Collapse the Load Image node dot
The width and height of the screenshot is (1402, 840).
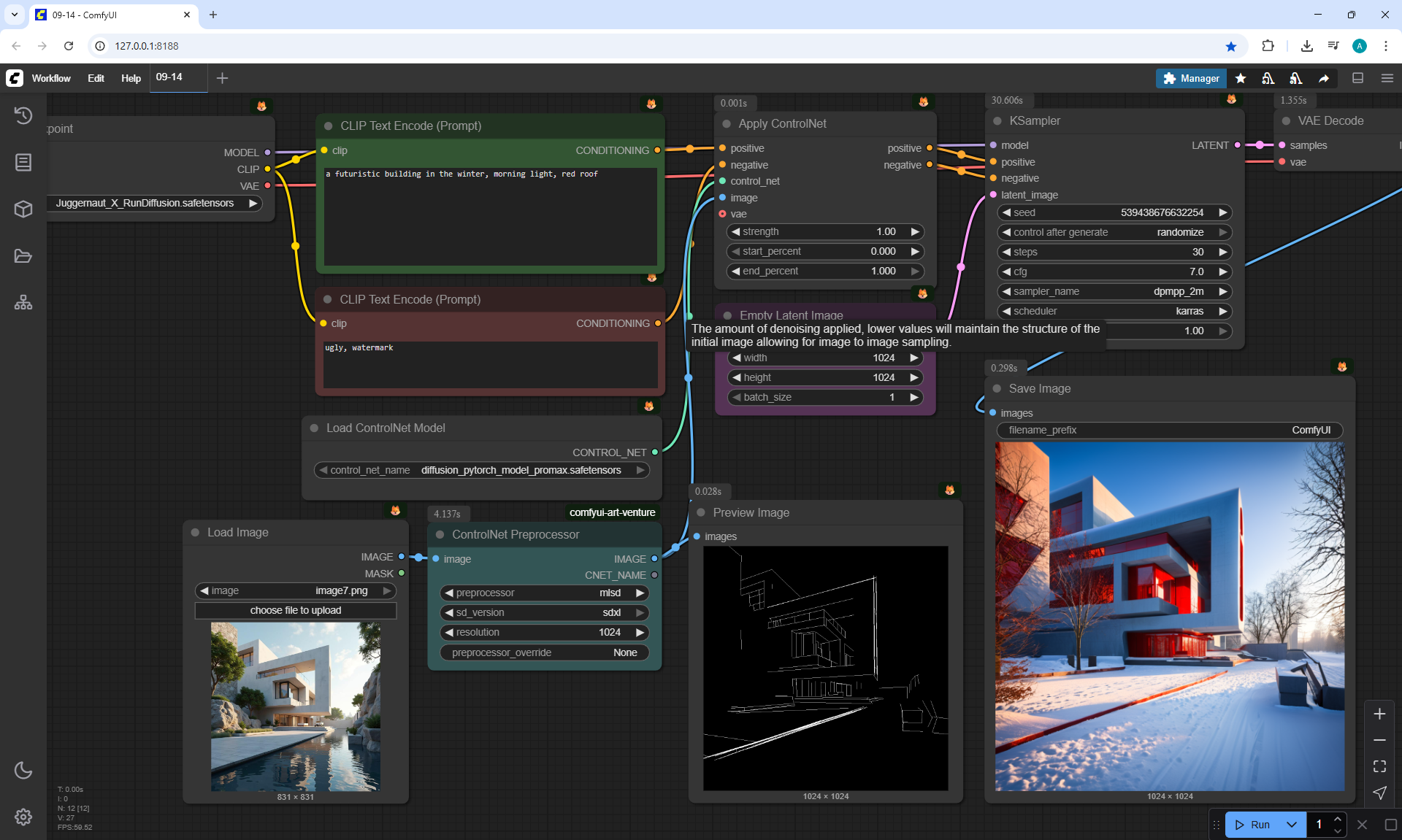click(x=195, y=533)
